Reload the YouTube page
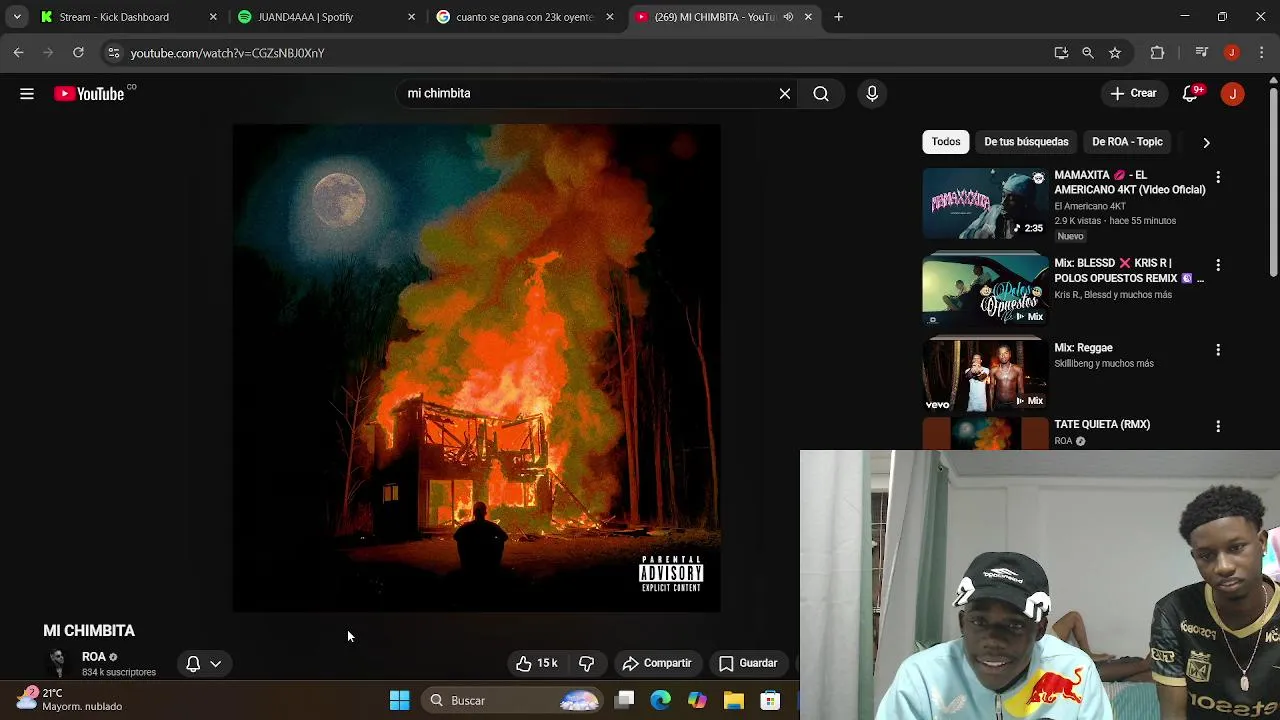1280x720 pixels. (78, 53)
